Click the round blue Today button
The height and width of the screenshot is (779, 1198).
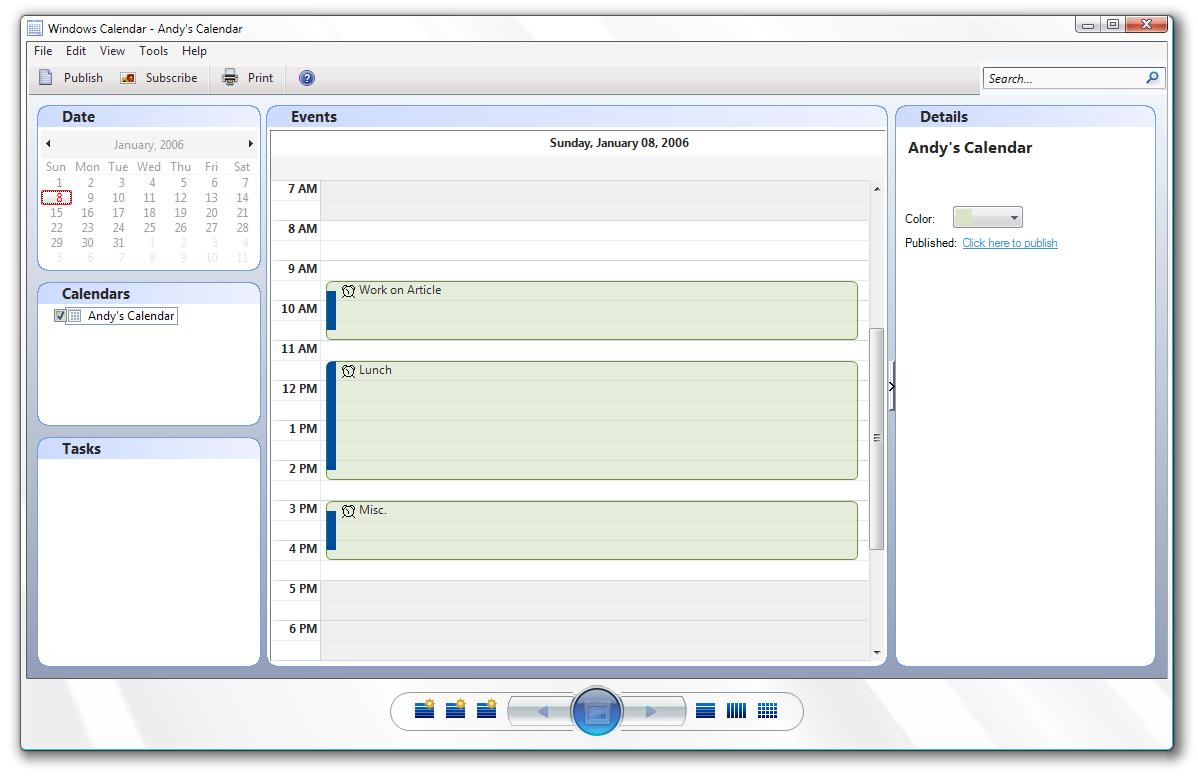(x=597, y=712)
